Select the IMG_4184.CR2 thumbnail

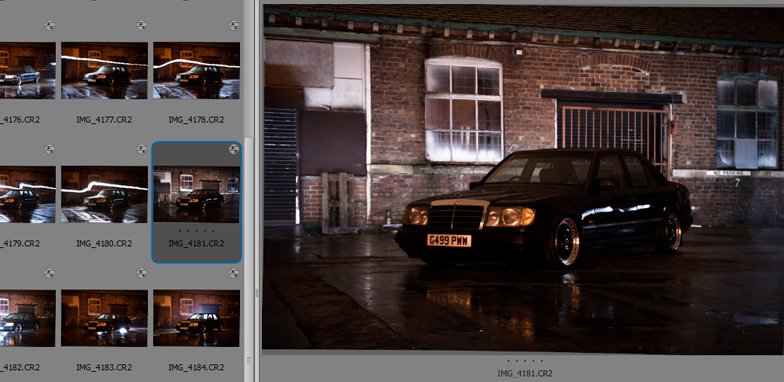click(196, 318)
